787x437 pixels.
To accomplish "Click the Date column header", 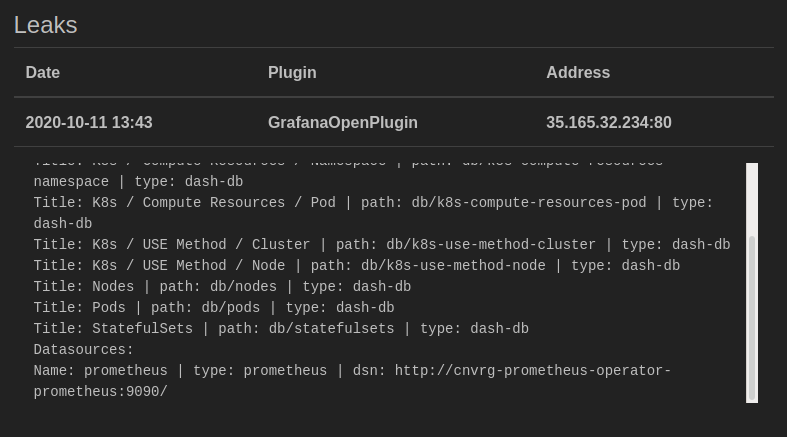I will point(43,72).
